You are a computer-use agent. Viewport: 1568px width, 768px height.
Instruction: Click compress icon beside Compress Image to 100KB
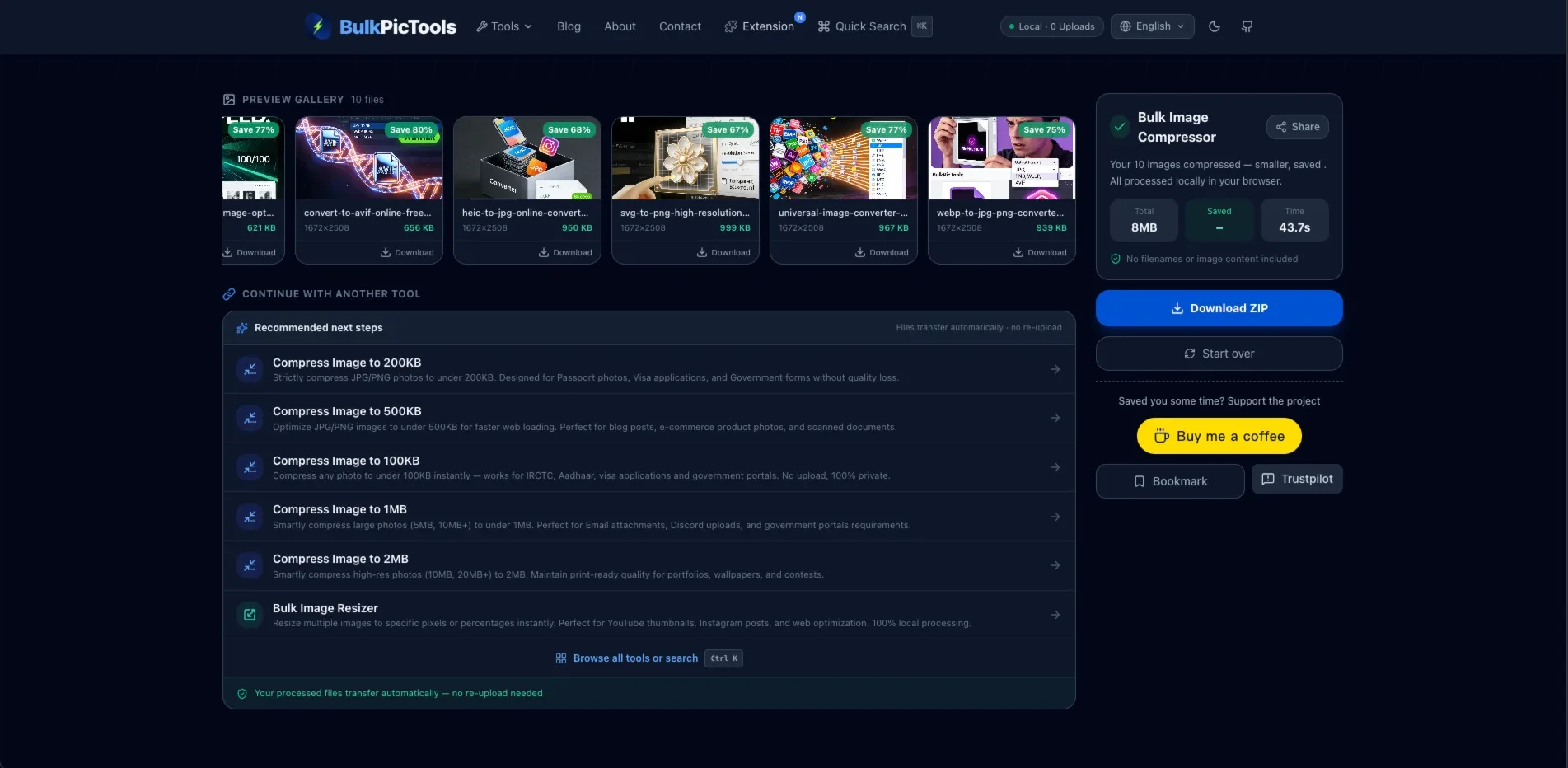[250, 467]
